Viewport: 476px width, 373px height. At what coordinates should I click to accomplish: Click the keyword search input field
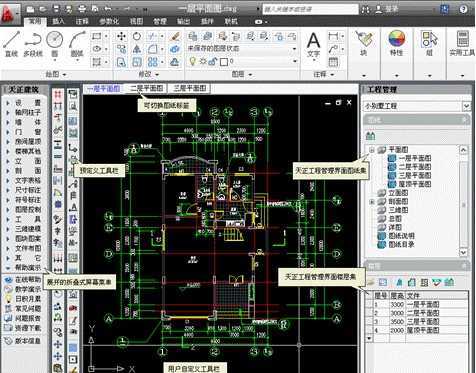(x=310, y=9)
